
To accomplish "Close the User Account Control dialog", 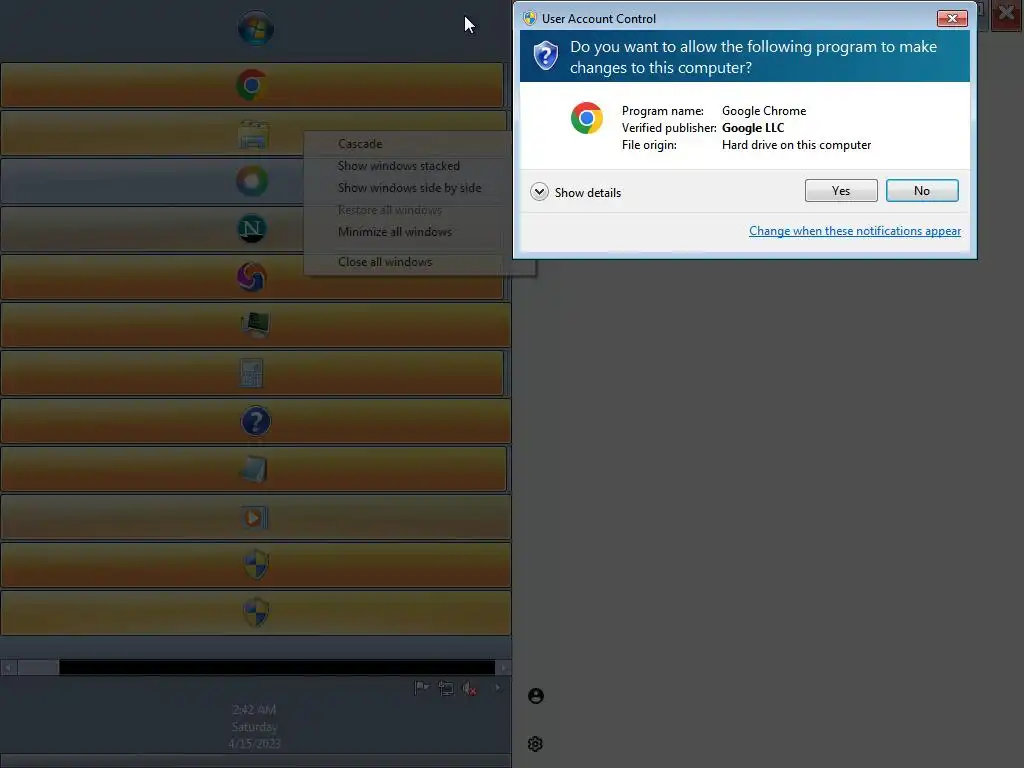I will 952,18.
